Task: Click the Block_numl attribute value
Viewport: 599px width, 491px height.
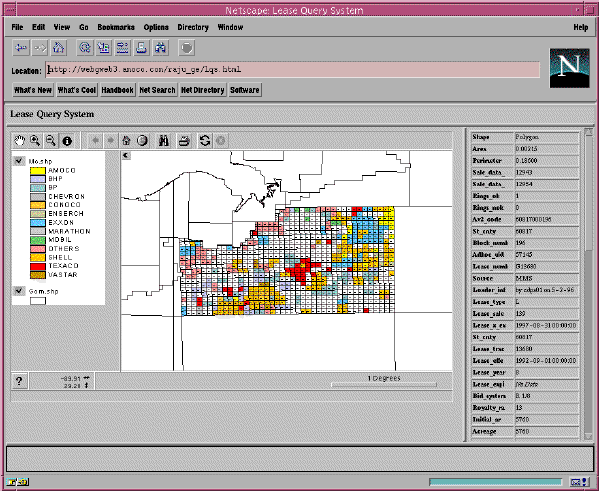Action: pyautogui.click(x=546, y=243)
